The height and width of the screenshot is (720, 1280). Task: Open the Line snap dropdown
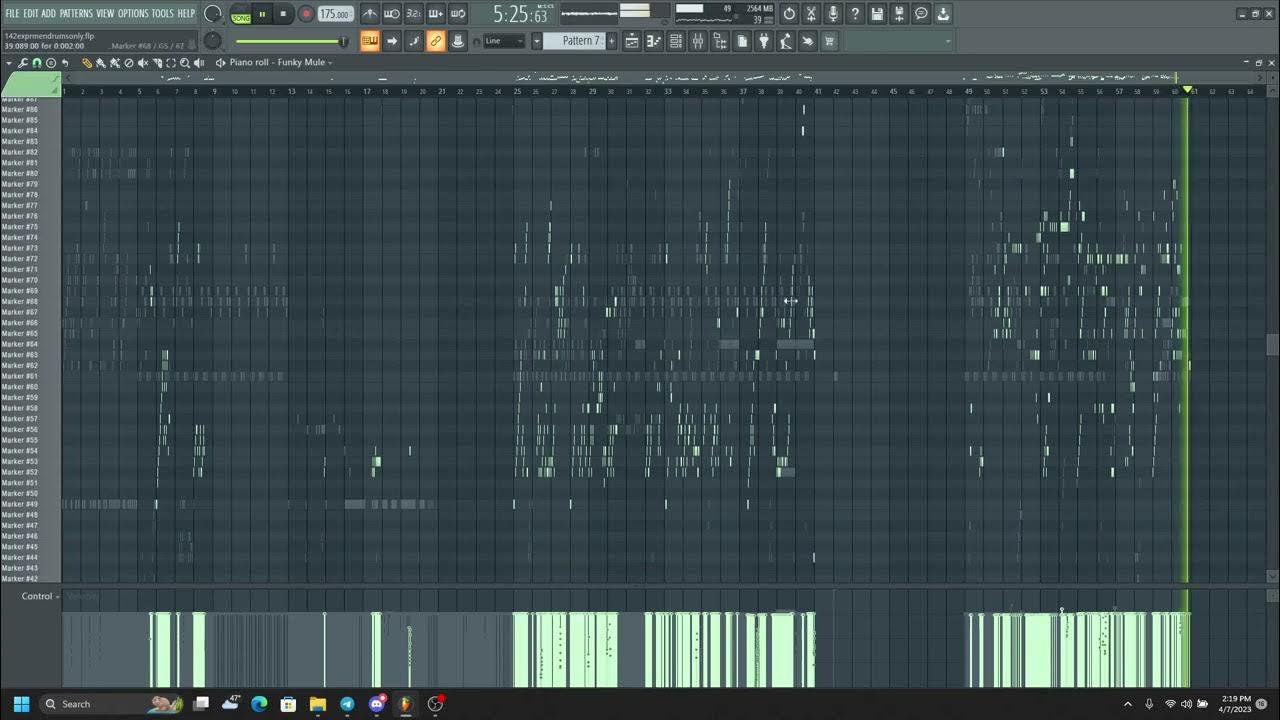(x=504, y=41)
